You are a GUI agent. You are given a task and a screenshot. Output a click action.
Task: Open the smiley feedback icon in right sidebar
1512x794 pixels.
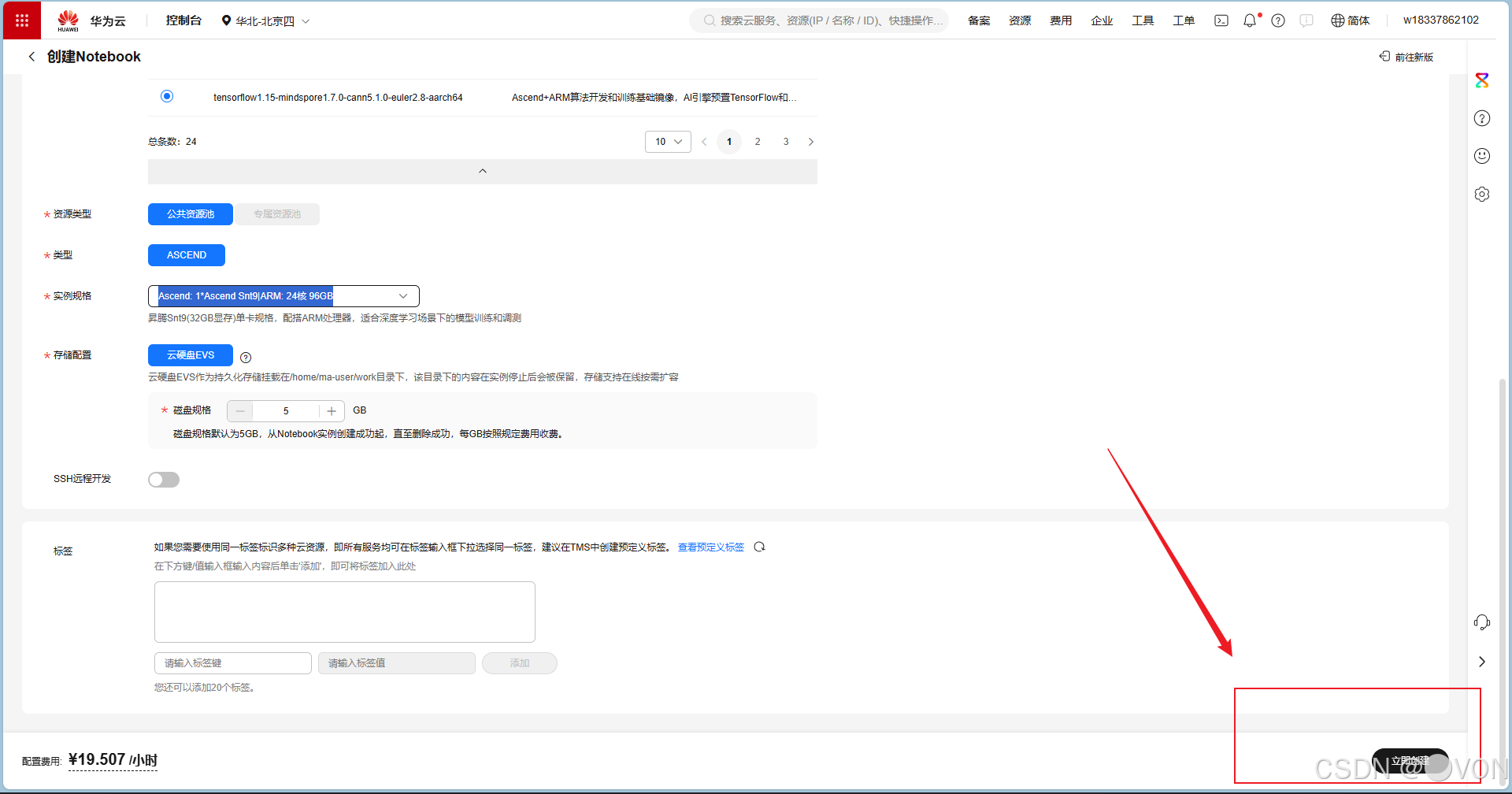coord(1482,156)
